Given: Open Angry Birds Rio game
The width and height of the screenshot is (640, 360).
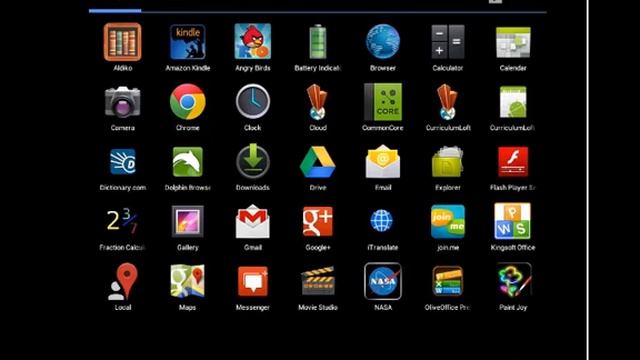Looking at the screenshot, I should [253, 41].
